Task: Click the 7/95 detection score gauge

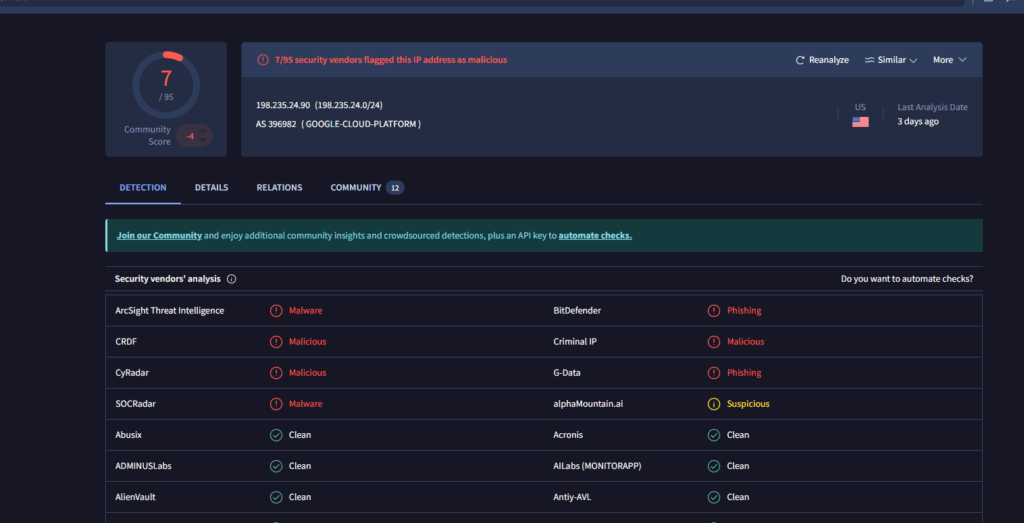Action: click(166, 84)
